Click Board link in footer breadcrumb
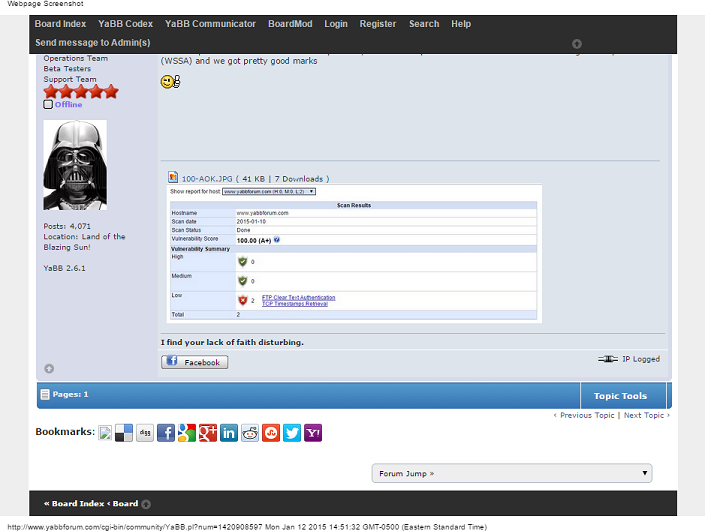705x531 pixels. [x=125, y=504]
